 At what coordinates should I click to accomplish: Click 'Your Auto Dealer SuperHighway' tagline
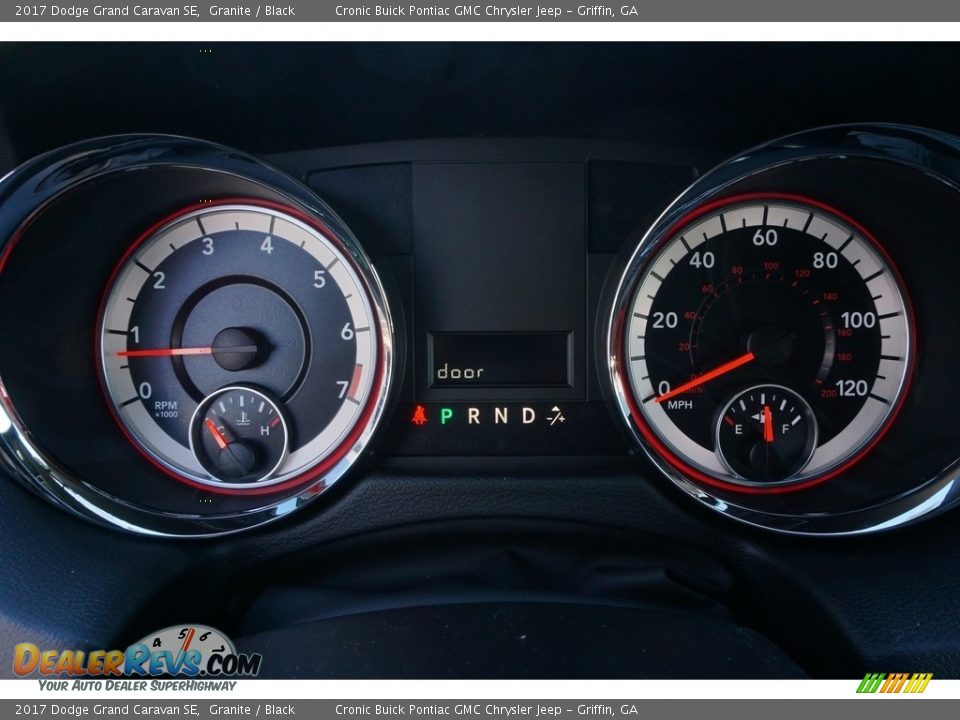tap(137, 685)
